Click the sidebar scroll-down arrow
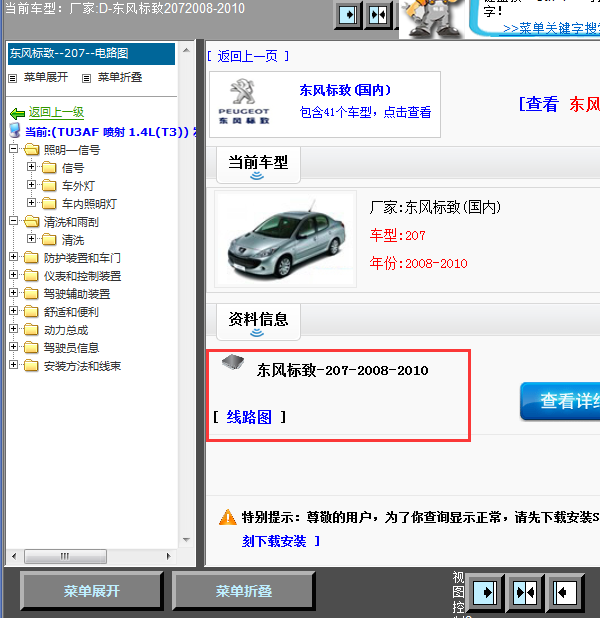The image size is (600, 618). 186,540
